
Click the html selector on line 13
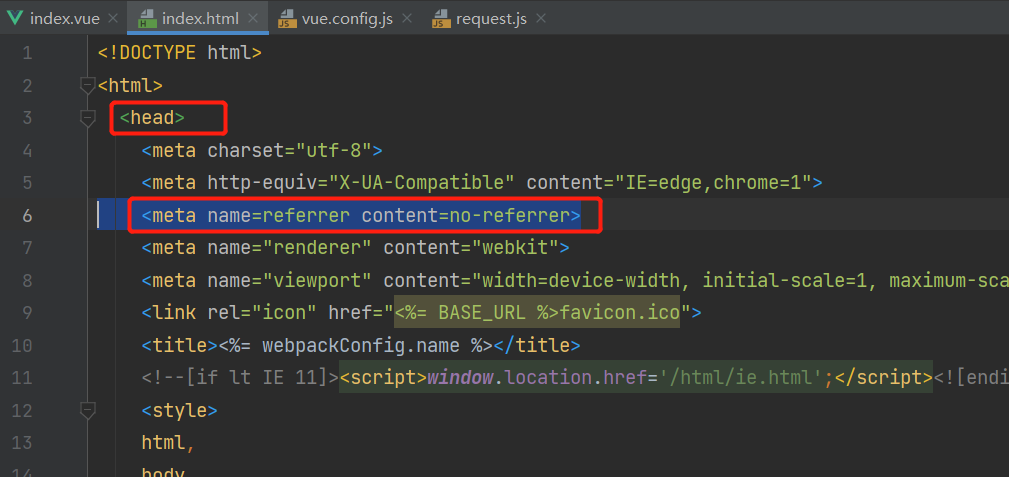[163, 442]
